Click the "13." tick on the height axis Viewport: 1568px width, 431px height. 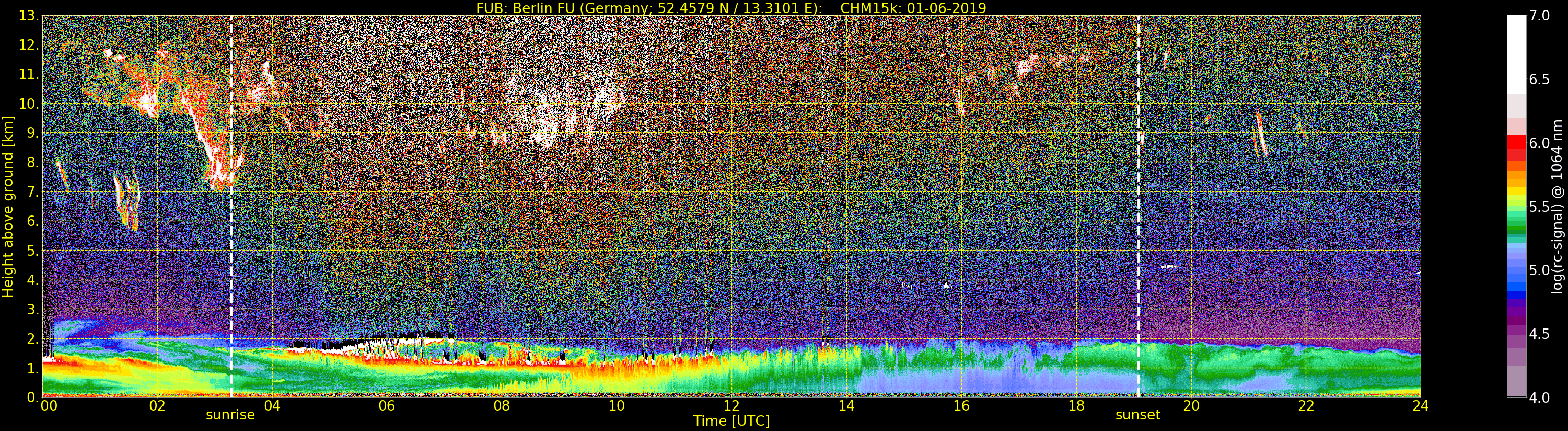tap(29, 16)
